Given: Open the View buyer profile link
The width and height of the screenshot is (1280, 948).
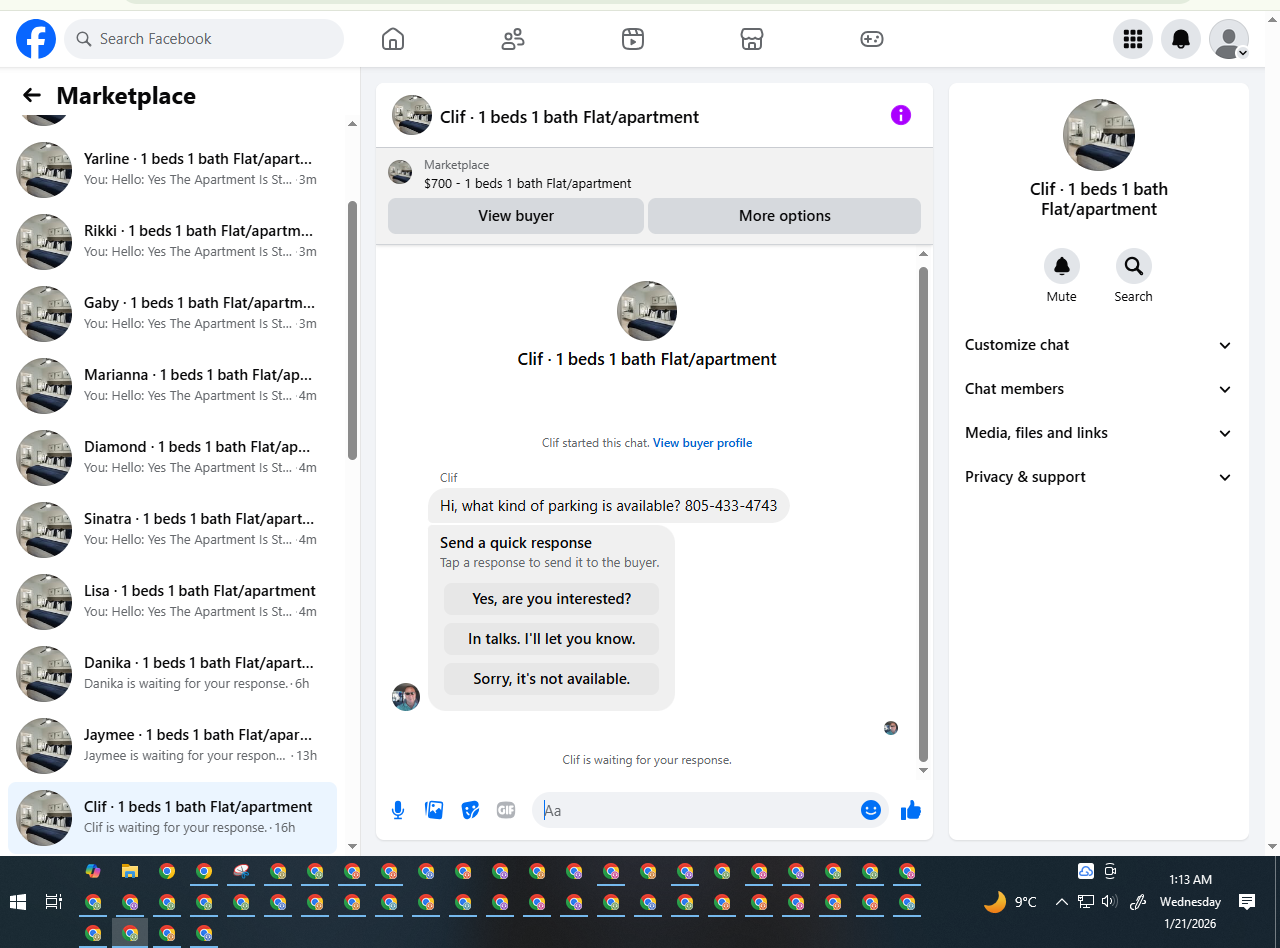Looking at the screenshot, I should pos(702,443).
